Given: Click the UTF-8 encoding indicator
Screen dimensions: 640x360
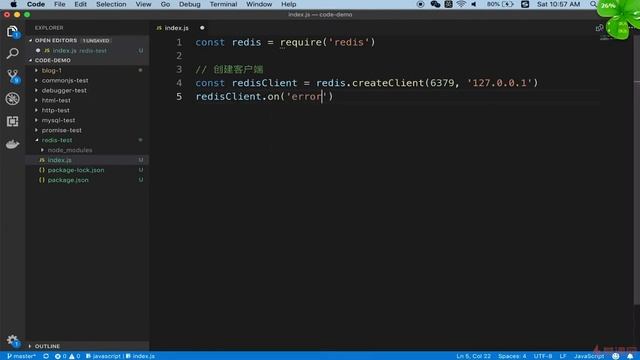Looking at the screenshot, I should pos(543,356).
